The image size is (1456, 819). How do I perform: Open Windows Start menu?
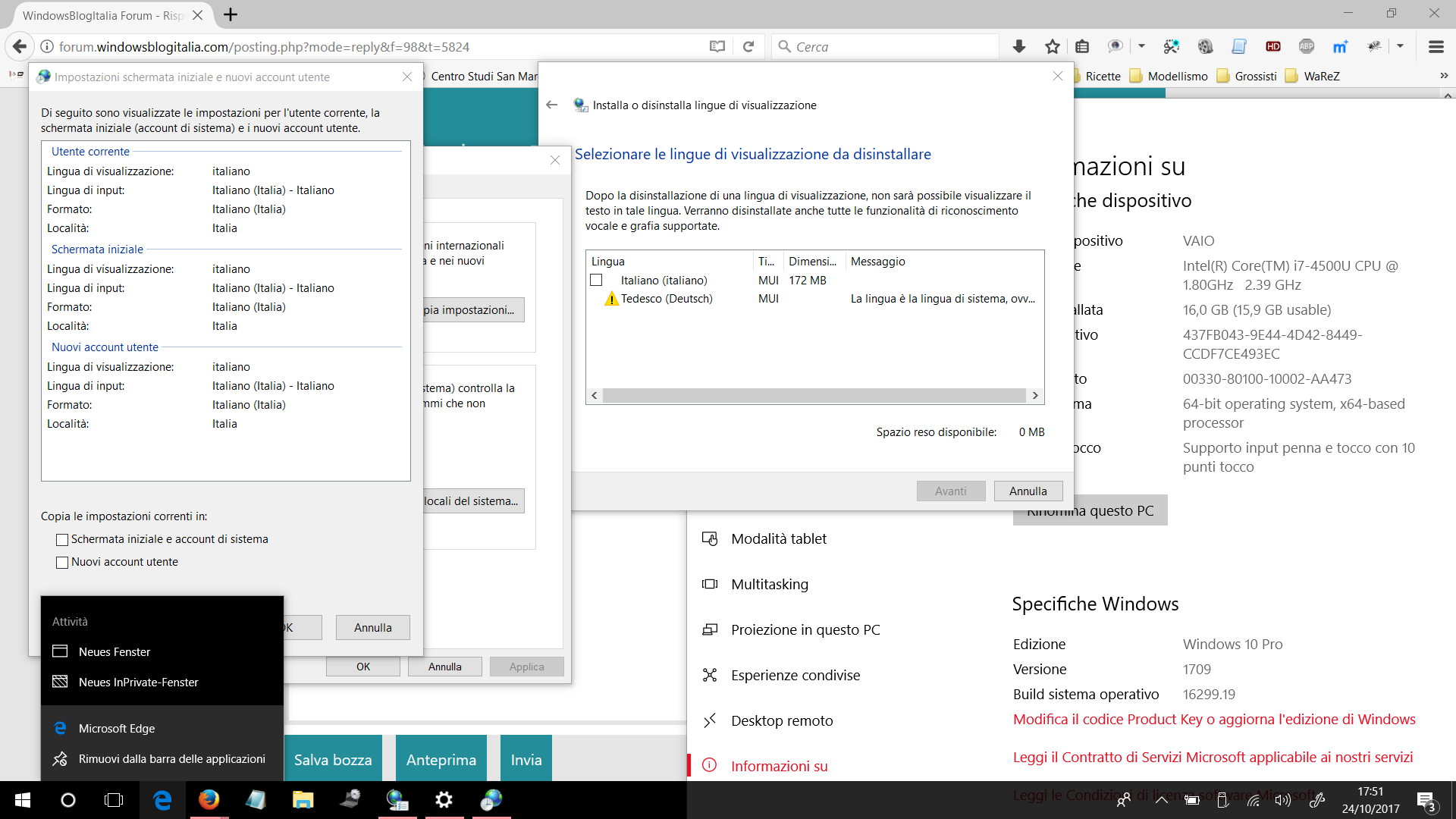click(22, 800)
